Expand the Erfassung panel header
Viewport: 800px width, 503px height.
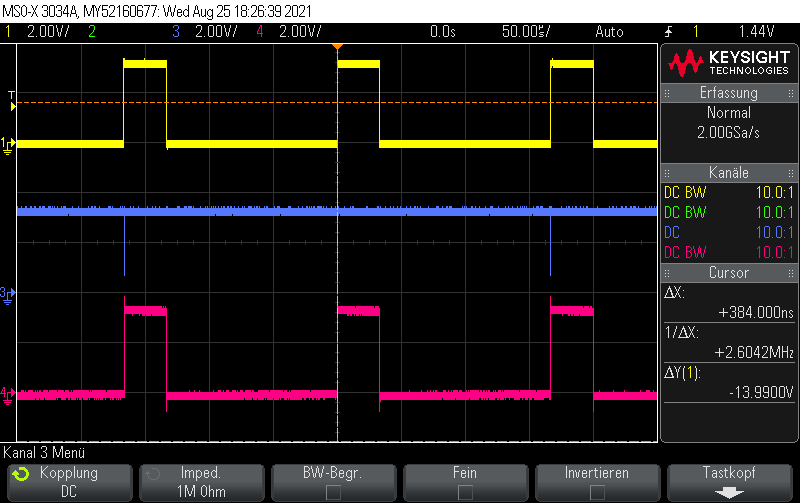click(729, 93)
